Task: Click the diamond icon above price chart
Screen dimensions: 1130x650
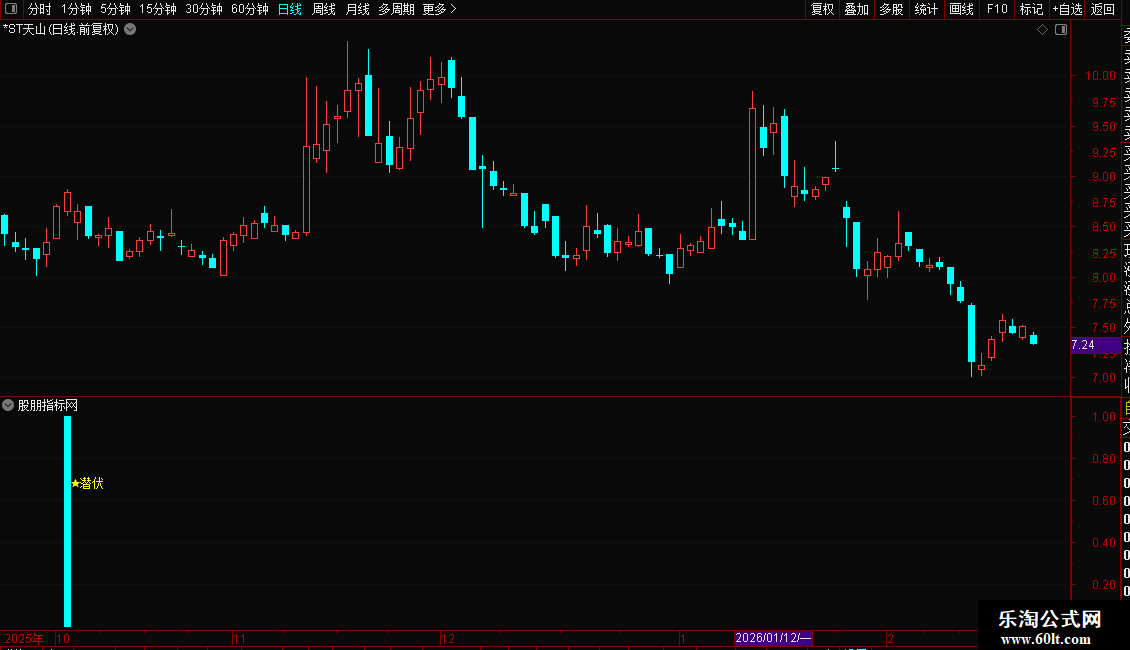Action: 1042,30
